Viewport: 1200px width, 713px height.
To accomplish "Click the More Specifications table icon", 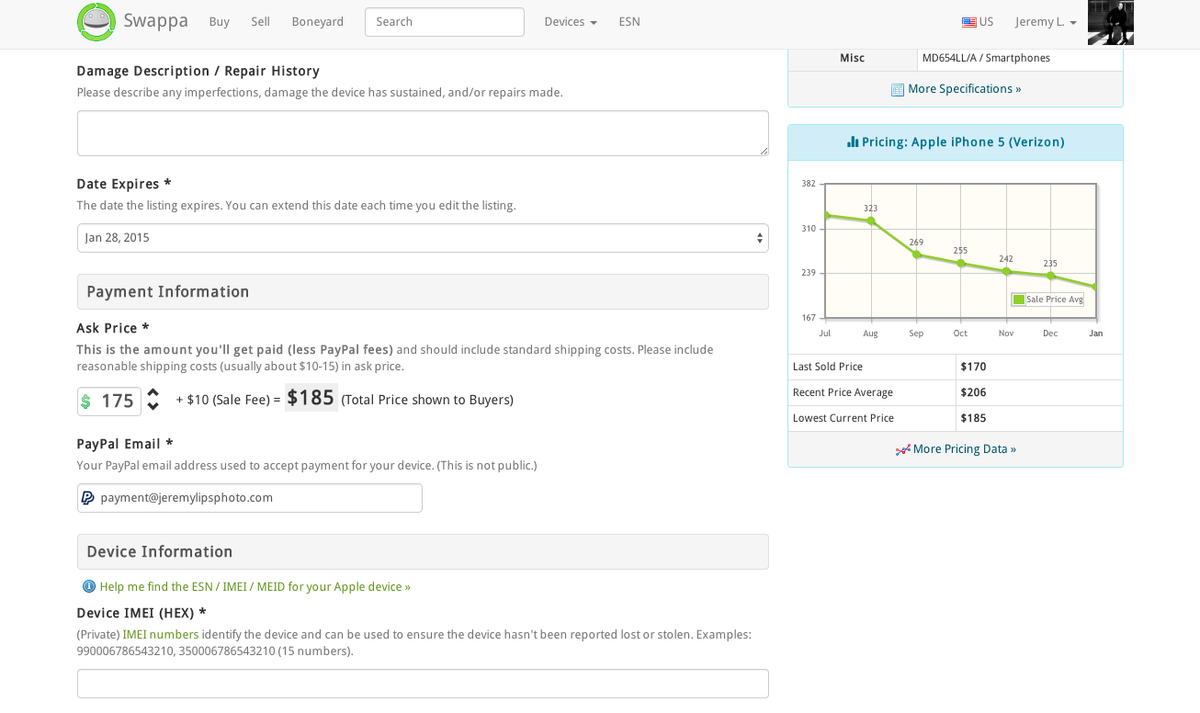I will coord(897,90).
